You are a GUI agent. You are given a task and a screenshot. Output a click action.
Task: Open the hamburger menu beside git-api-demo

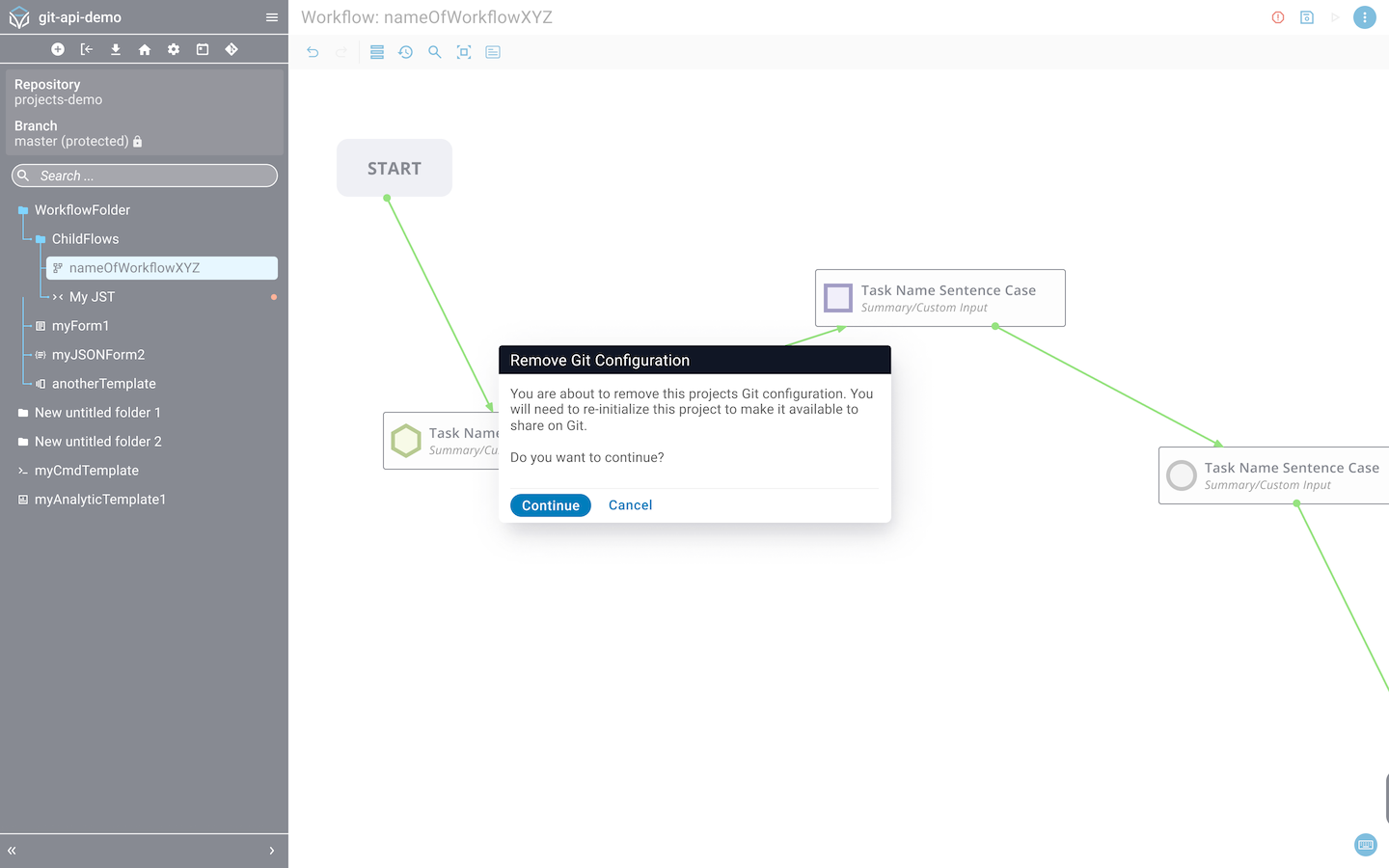pos(272,17)
